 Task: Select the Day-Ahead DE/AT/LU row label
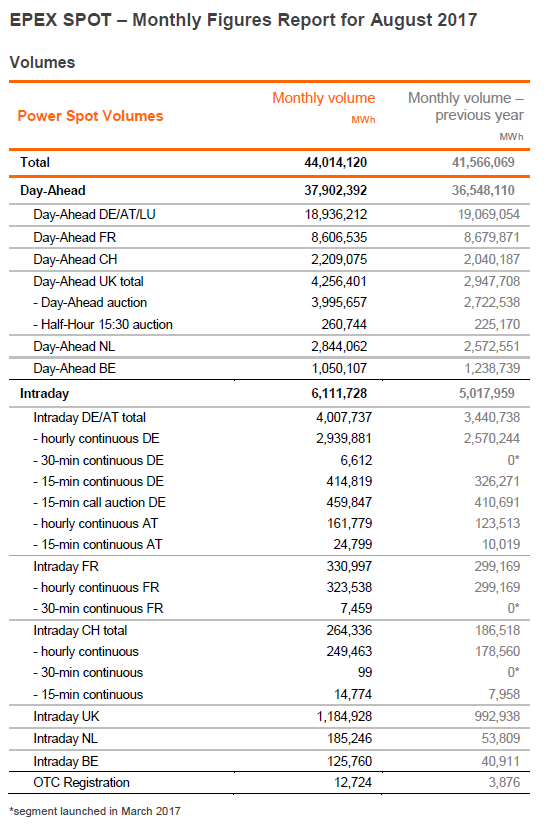click(94, 214)
